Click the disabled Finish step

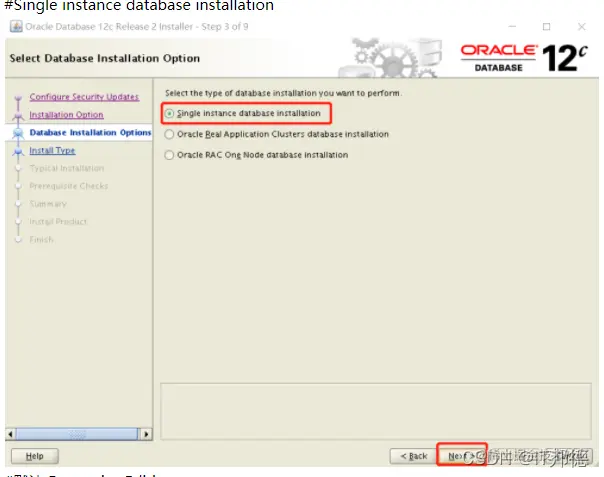tap(41, 240)
